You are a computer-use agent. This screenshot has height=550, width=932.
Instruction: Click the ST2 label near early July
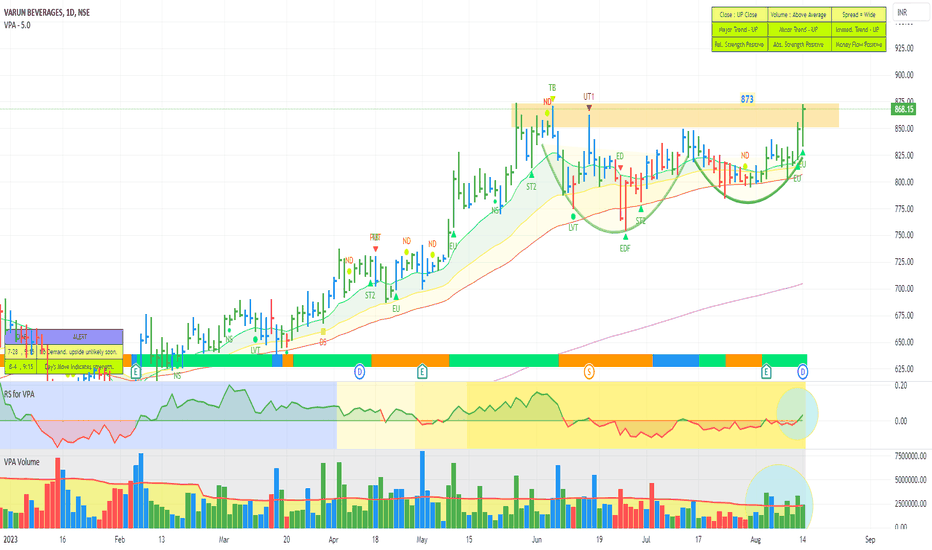640,221
